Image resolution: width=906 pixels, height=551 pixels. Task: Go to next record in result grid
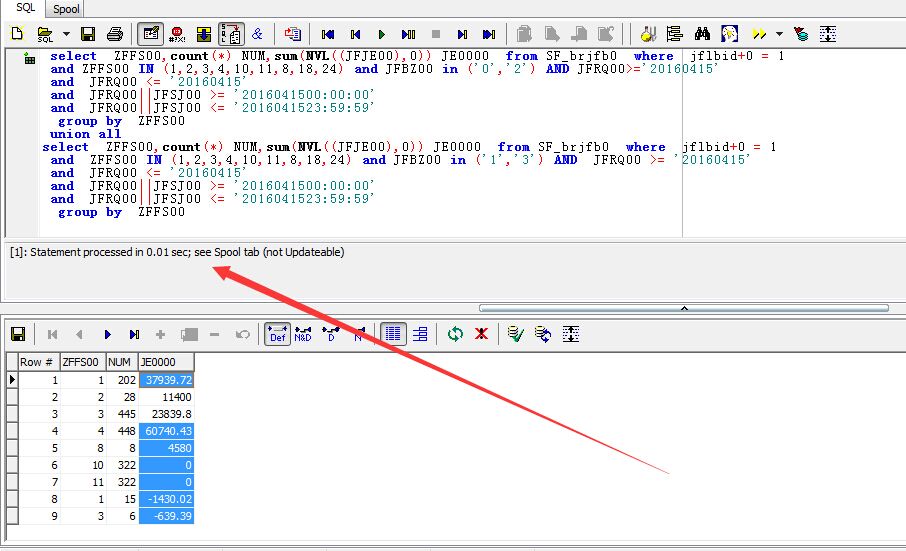point(107,334)
